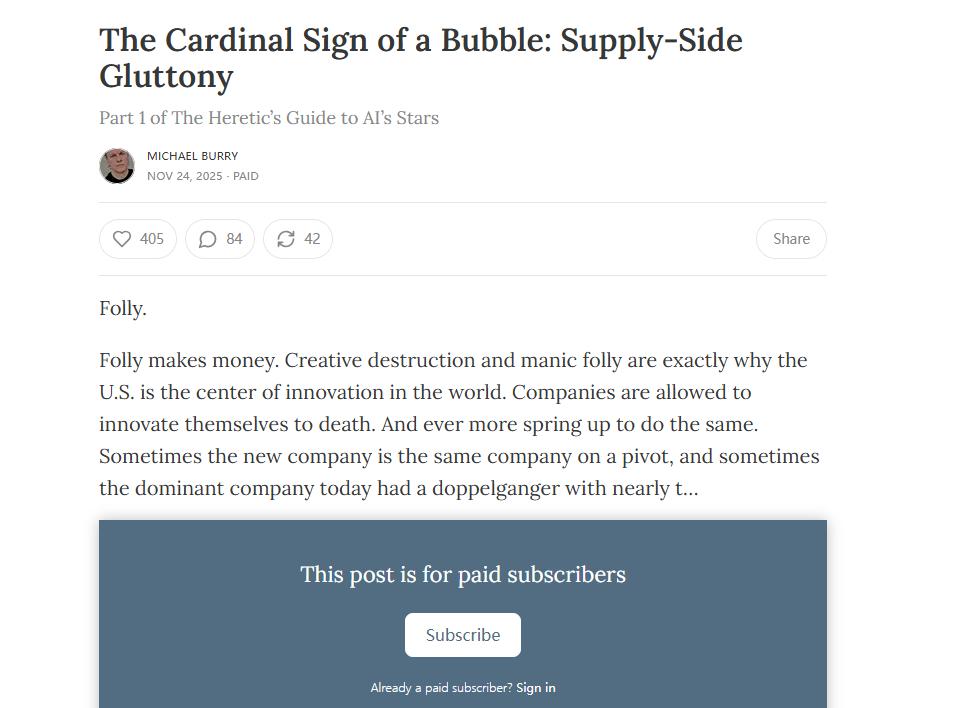Click the PAID label beside the date

click(246, 176)
